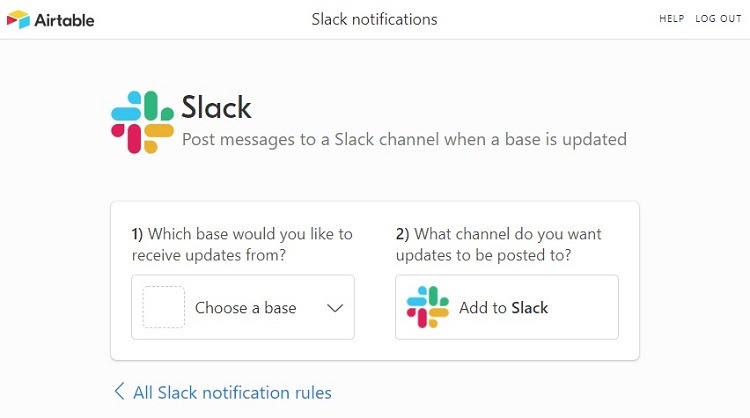The width and height of the screenshot is (750, 418).
Task: Open the HELP link
Action: [672, 19]
